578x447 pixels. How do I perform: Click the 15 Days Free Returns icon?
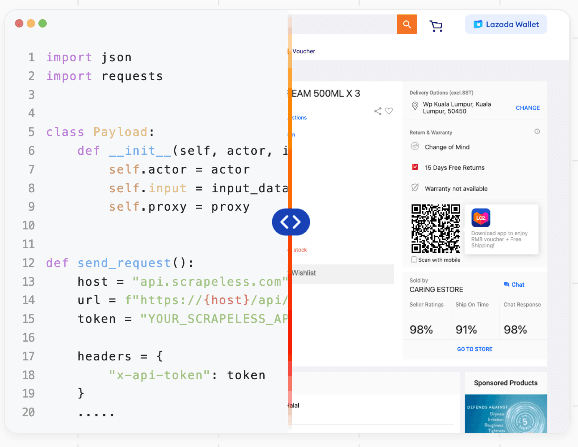pos(415,167)
